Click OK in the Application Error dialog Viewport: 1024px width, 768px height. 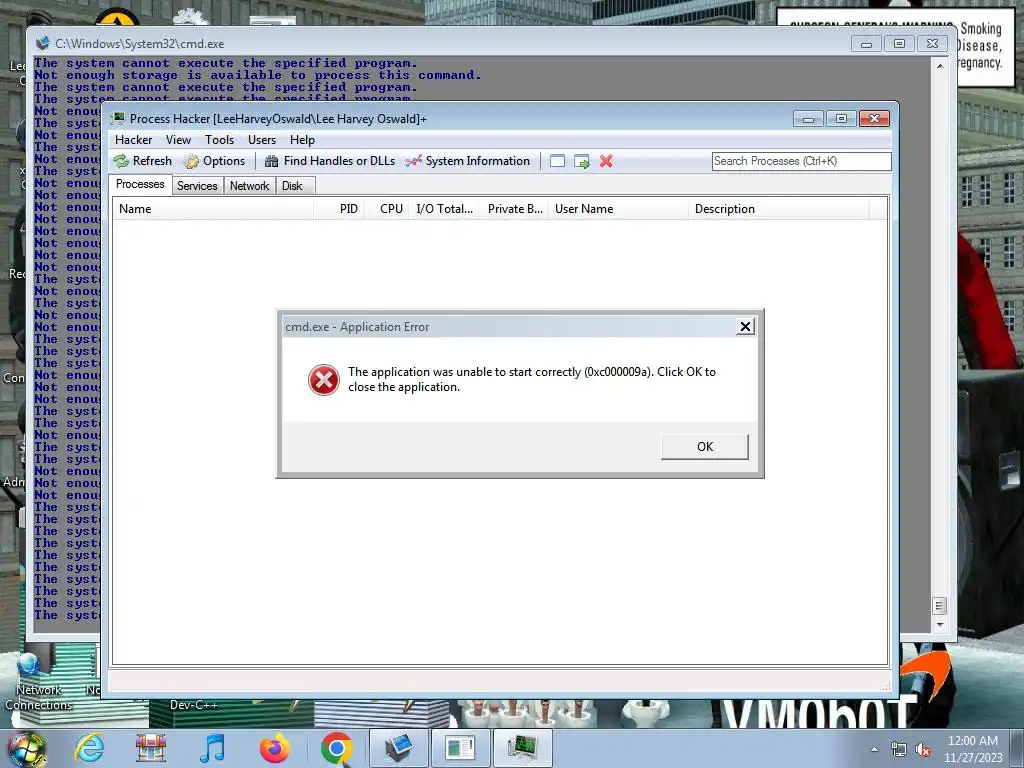[x=705, y=447]
